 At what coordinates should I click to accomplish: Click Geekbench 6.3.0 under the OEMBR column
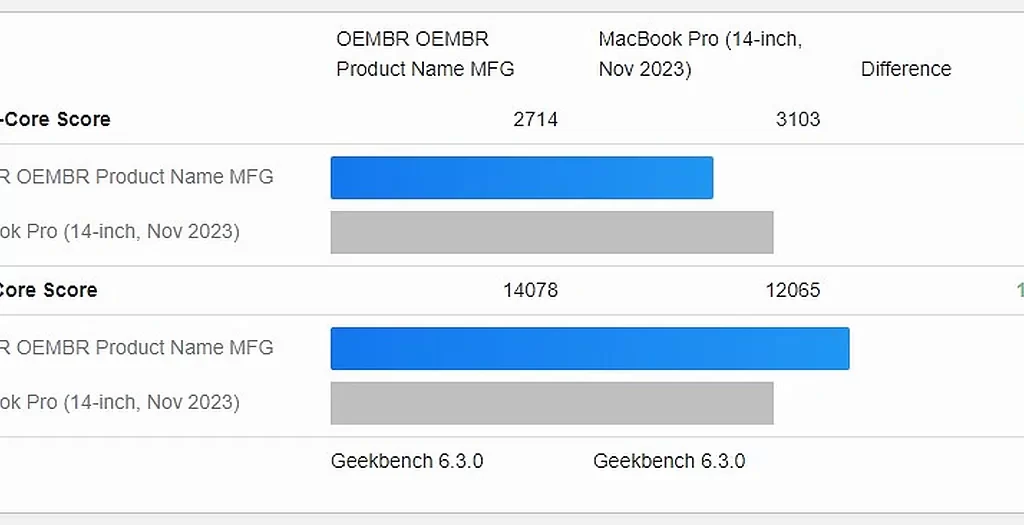(x=407, y=461)
